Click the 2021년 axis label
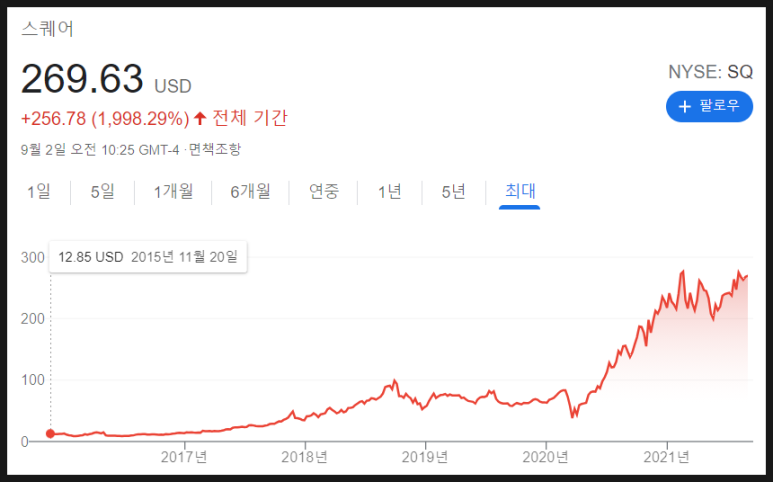 (667, 457)
